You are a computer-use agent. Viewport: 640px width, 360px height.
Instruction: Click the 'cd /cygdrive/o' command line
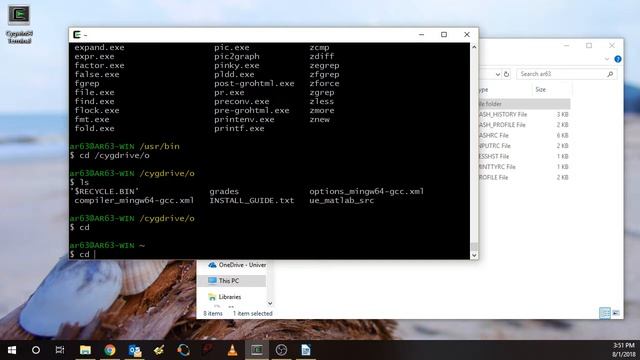[x=110, y=156]
